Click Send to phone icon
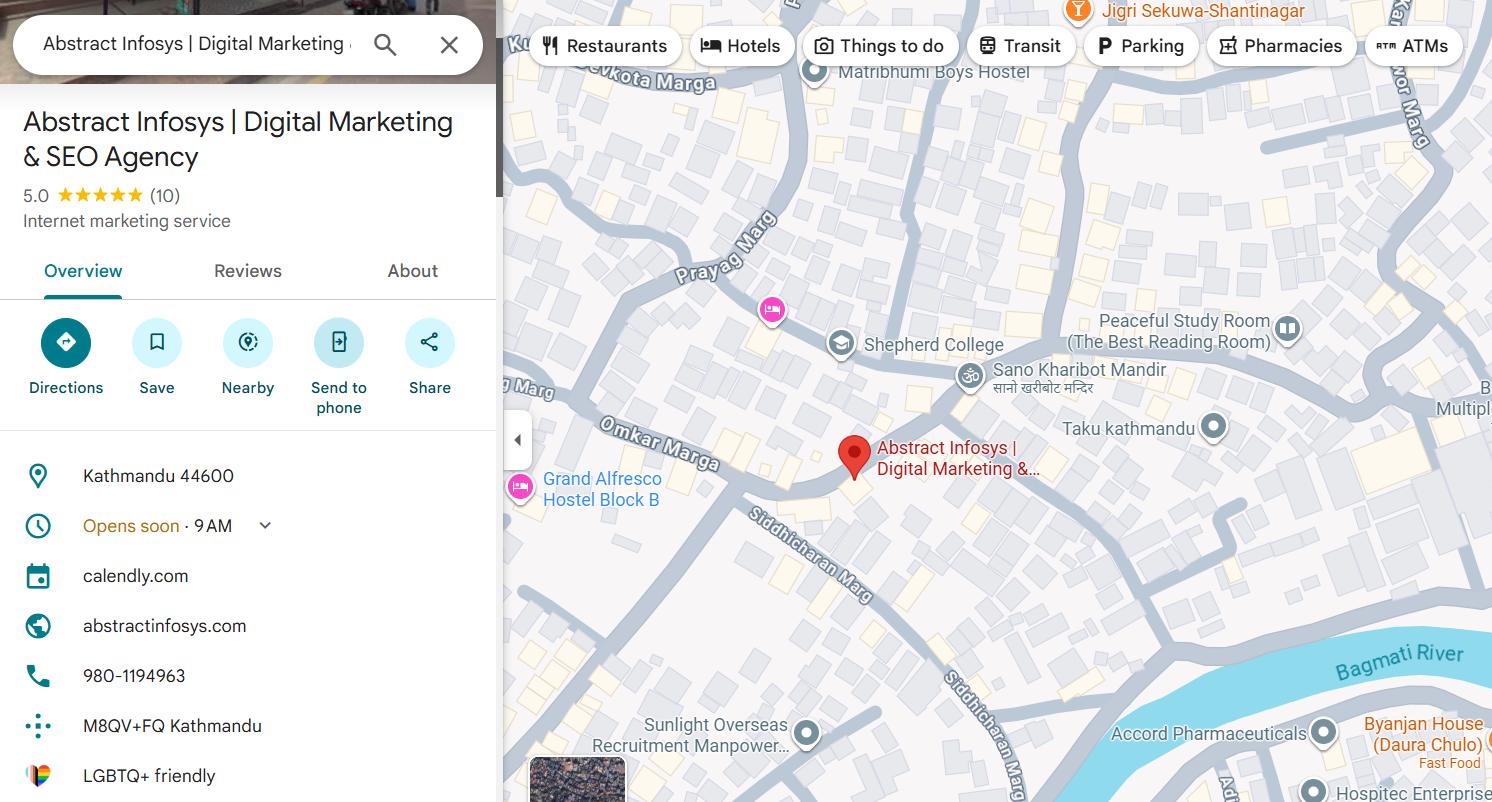This screenshot has height=802, width=1492. click(339, 343)
